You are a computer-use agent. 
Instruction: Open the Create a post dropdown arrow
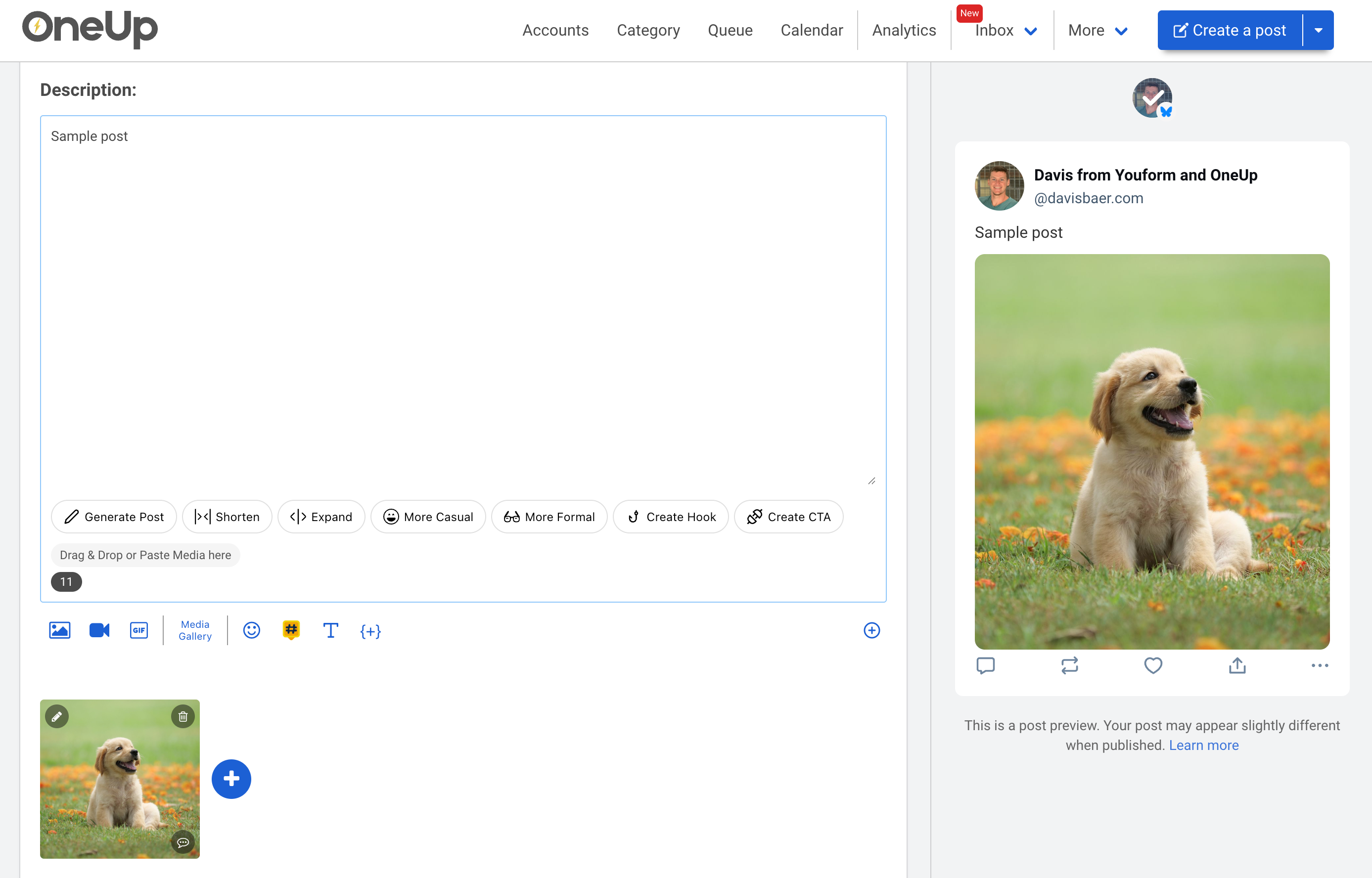1319,30
